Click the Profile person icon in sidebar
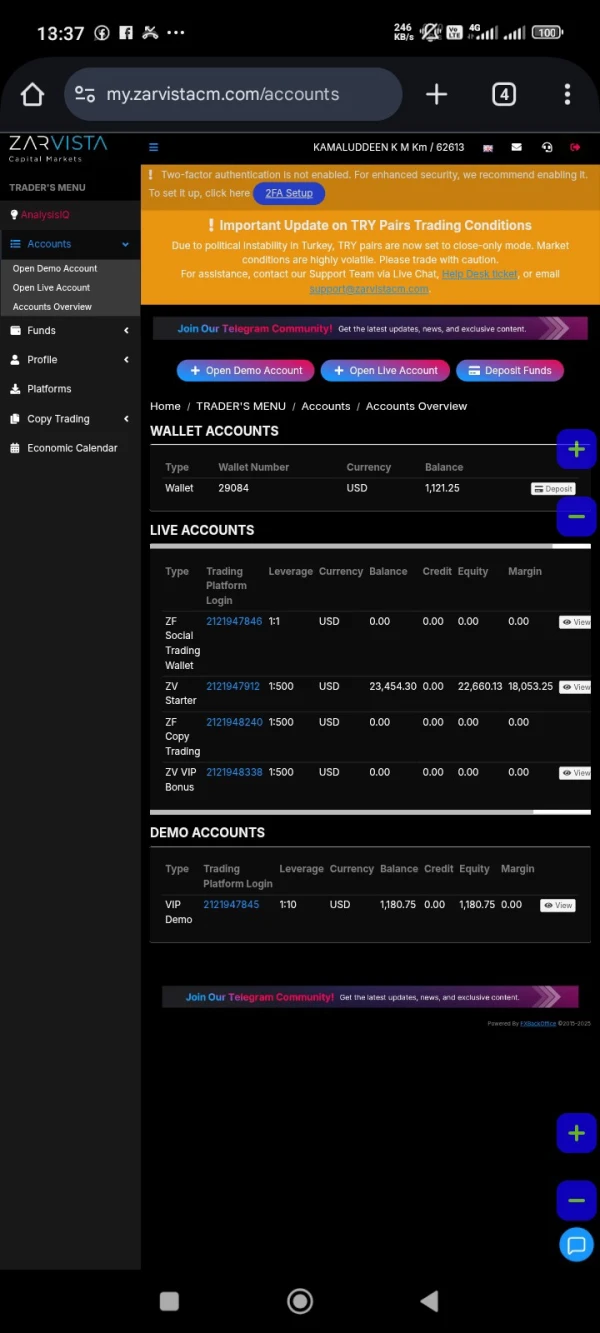Screen dimensions: 600x1333 pos(15,359)
